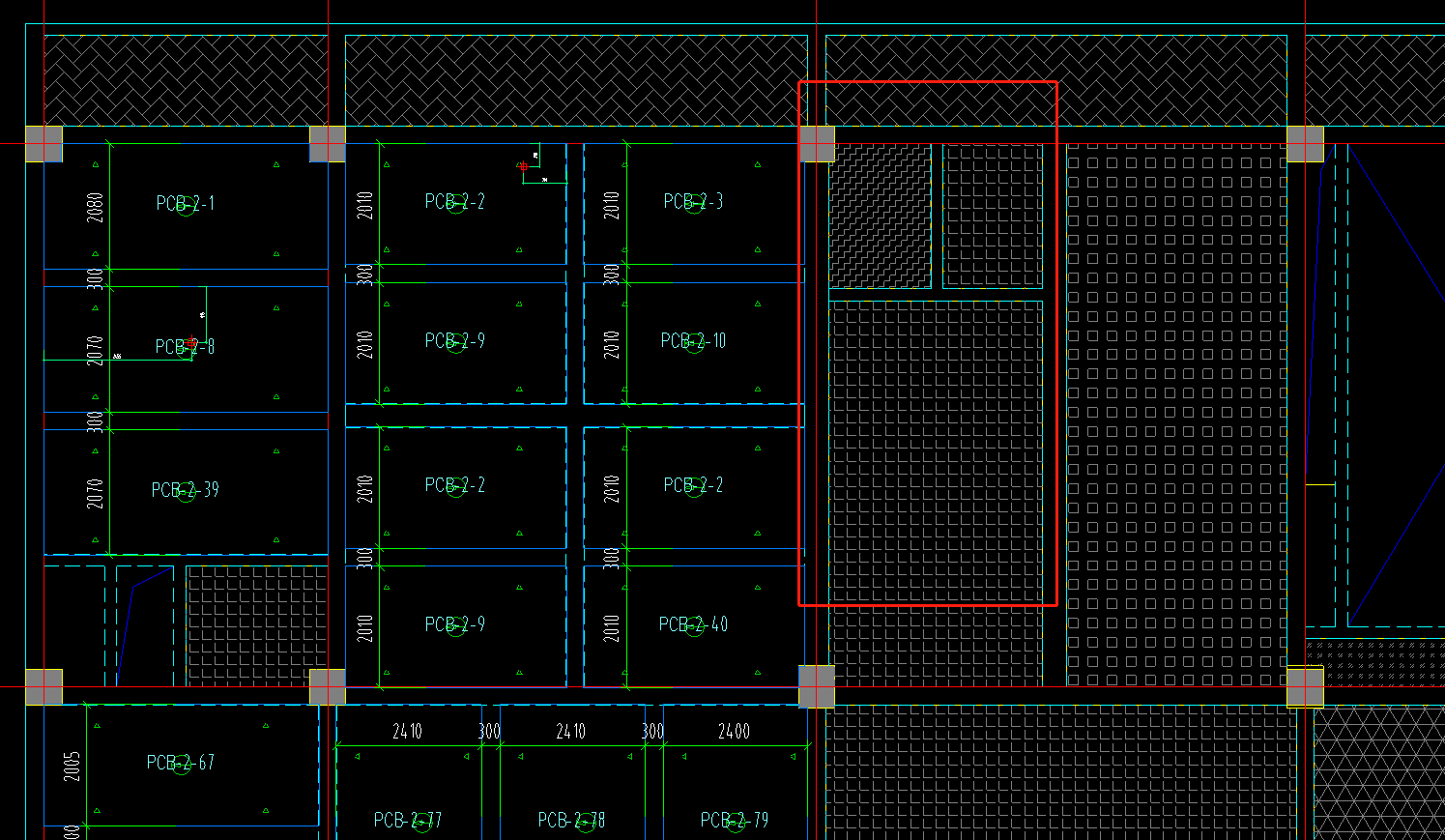
Task: Select the 2080 dimension text
Action: pos(95,207)
